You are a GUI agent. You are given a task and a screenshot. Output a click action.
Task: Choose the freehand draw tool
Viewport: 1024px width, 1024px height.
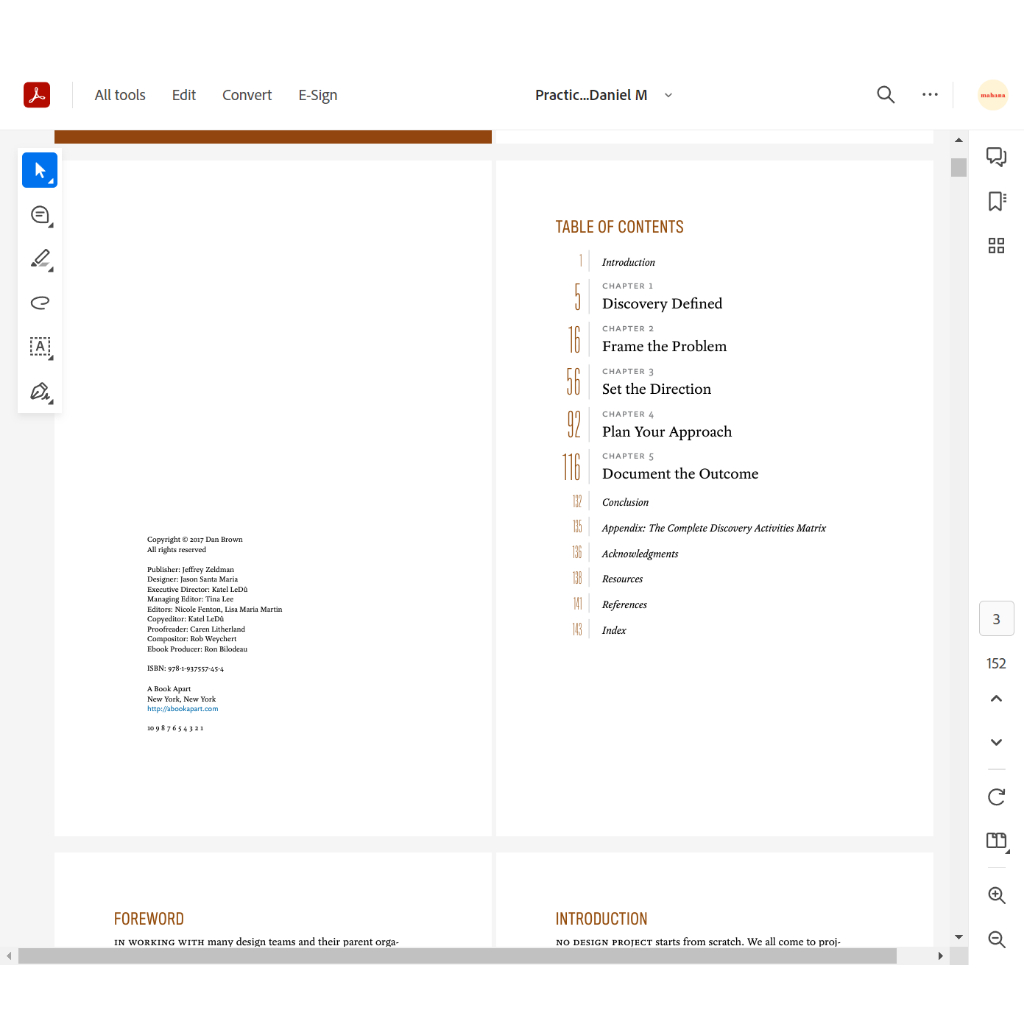coord(40,303)
